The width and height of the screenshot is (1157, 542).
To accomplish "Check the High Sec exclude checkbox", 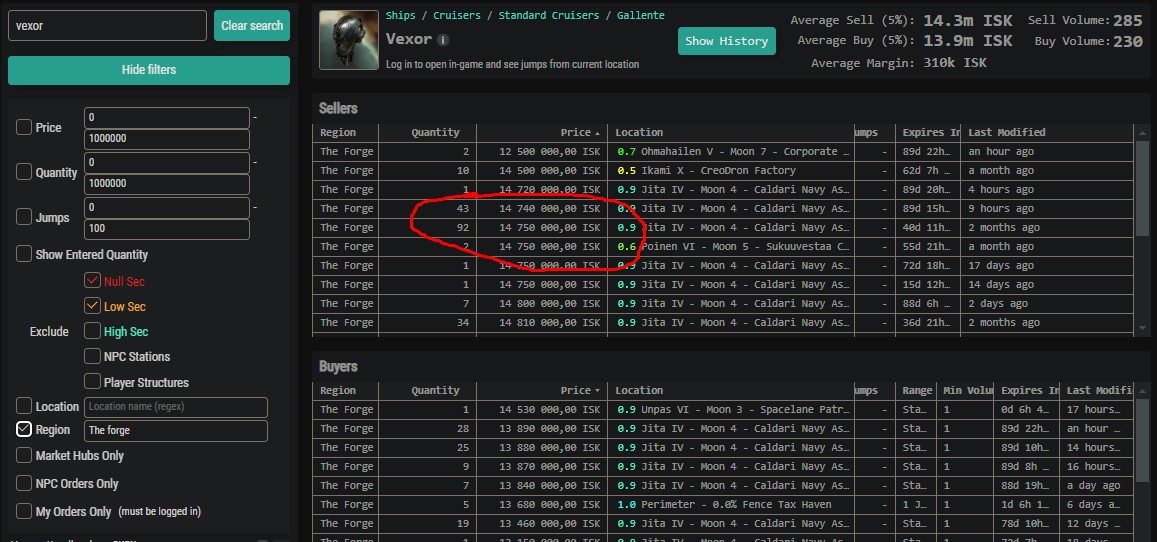I will [x=92, y=330].
